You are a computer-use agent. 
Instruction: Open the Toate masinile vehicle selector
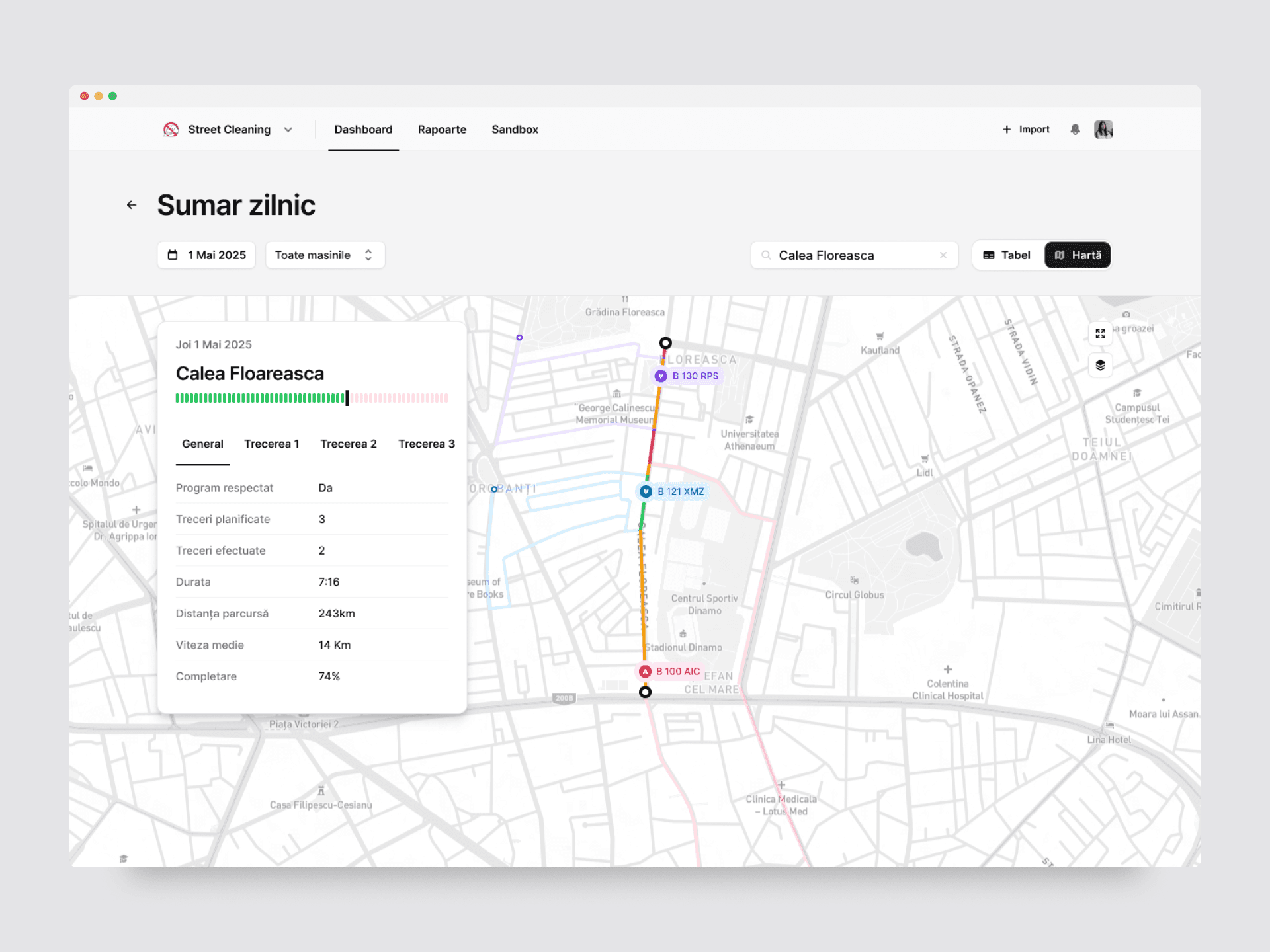pyautogui.click(x=325, y=255)
